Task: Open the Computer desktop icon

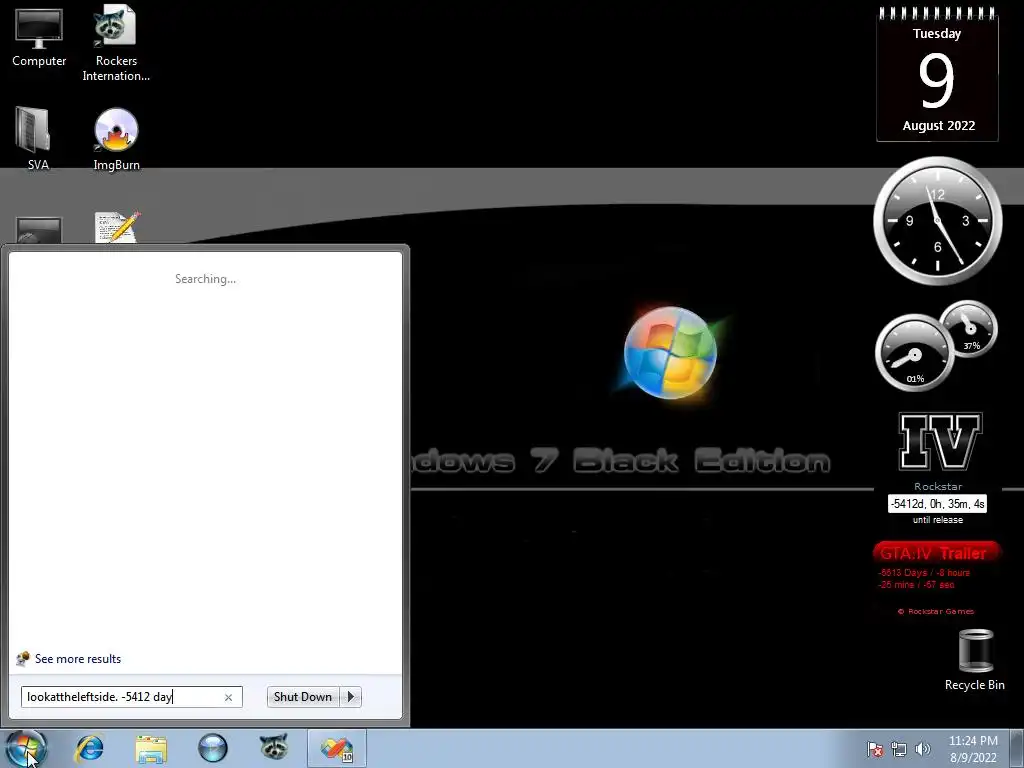Action: 39,38
